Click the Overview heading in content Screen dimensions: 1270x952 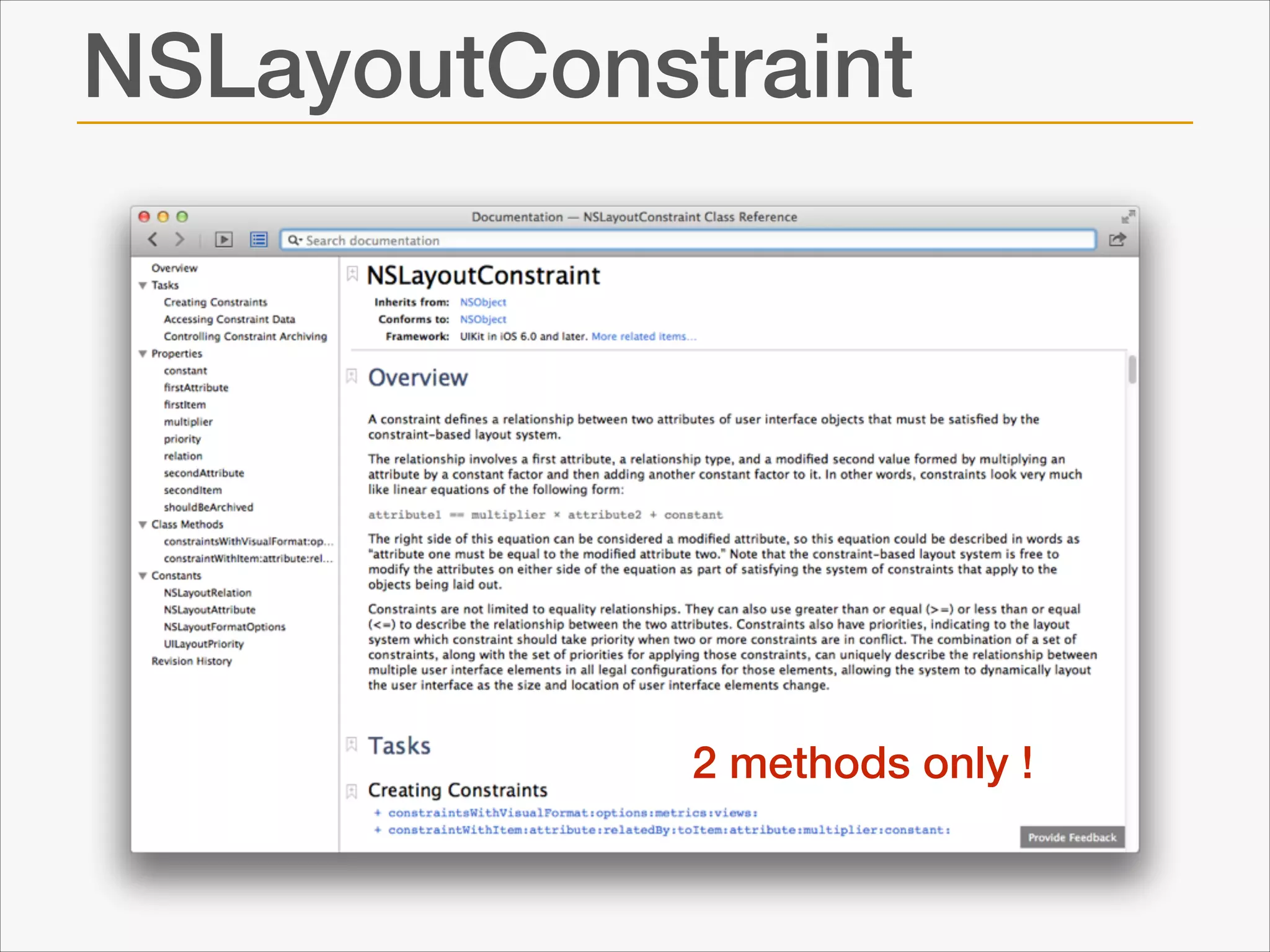(x=418, y=377)
